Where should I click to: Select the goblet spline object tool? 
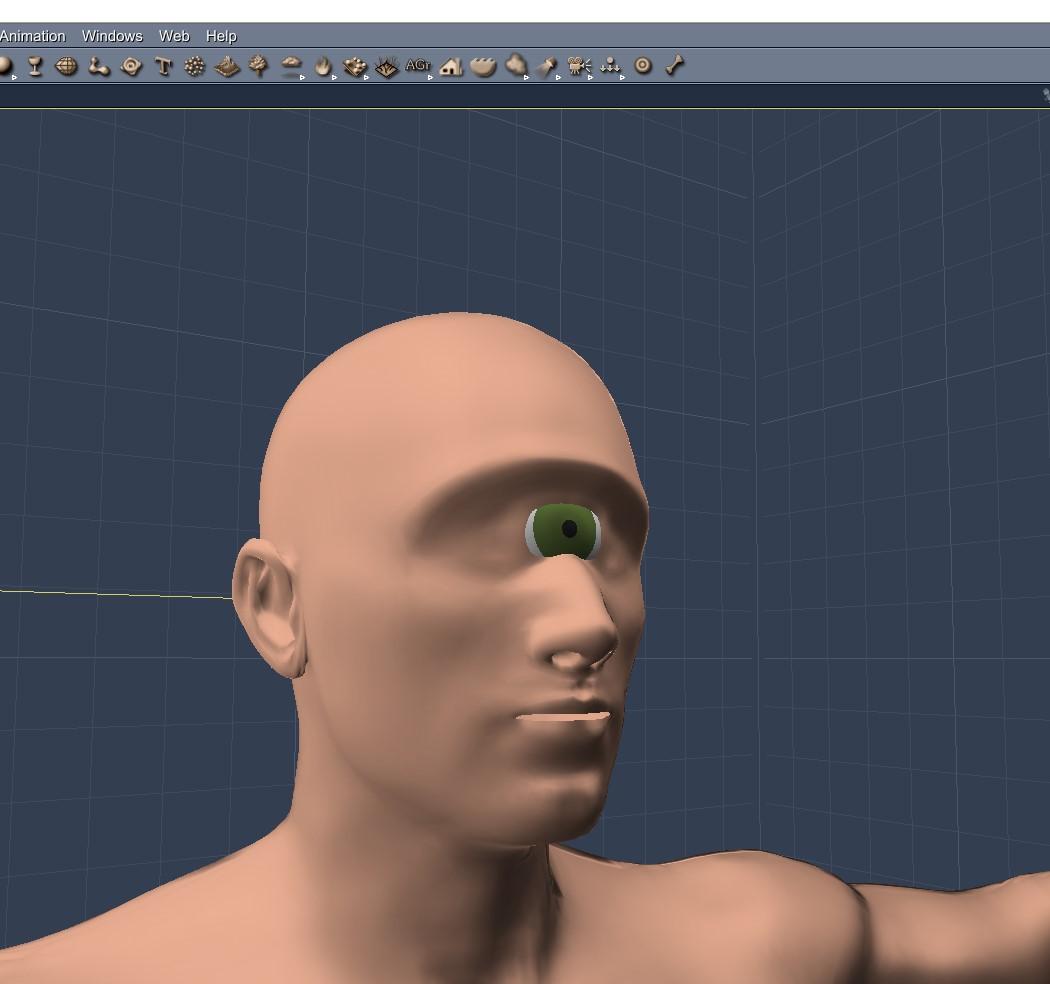pos(35,66)
